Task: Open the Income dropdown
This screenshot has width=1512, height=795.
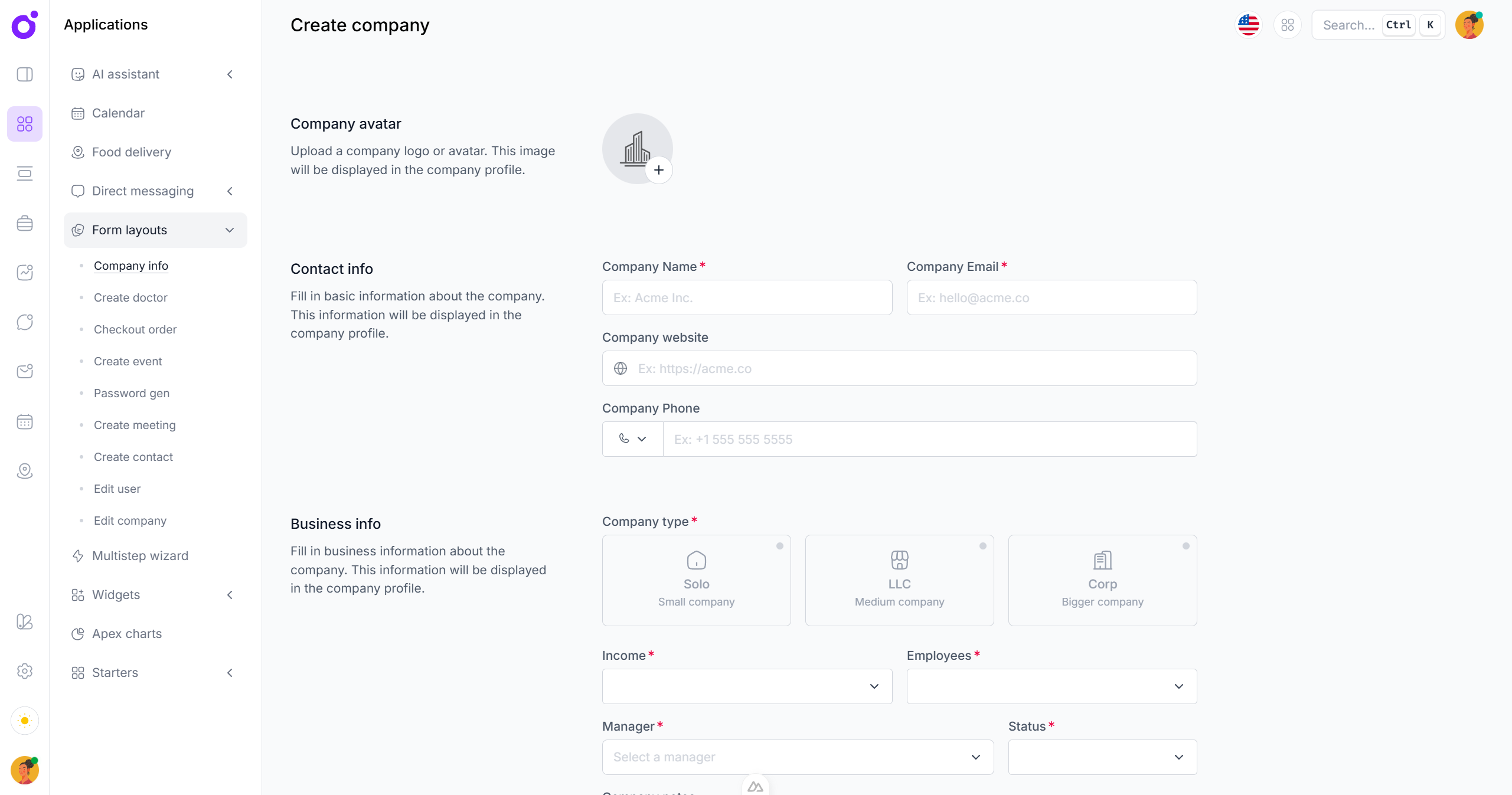Action: click(x=747, y=686)
